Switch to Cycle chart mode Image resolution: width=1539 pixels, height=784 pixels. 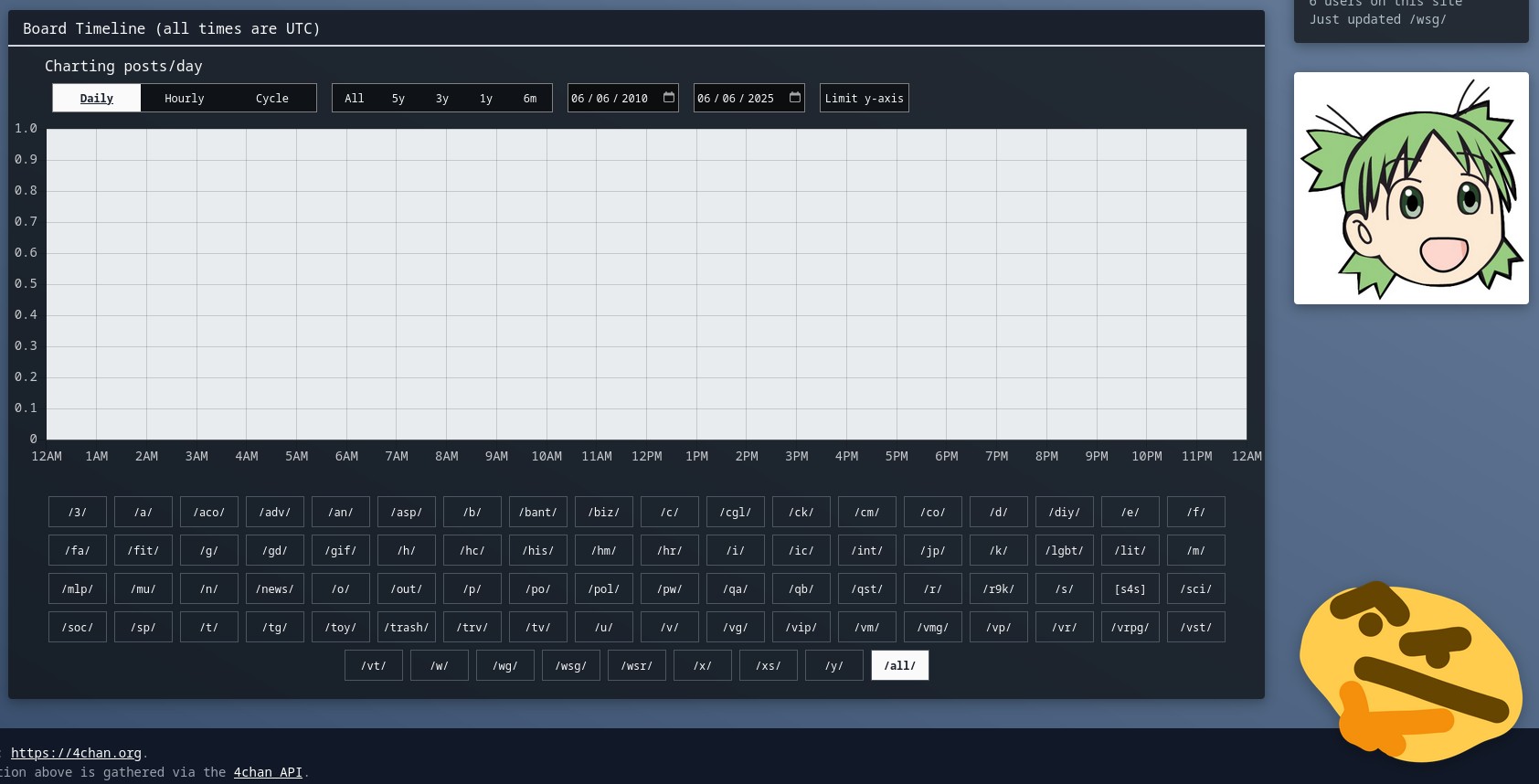pyautogui.click(x=272, y=98)
